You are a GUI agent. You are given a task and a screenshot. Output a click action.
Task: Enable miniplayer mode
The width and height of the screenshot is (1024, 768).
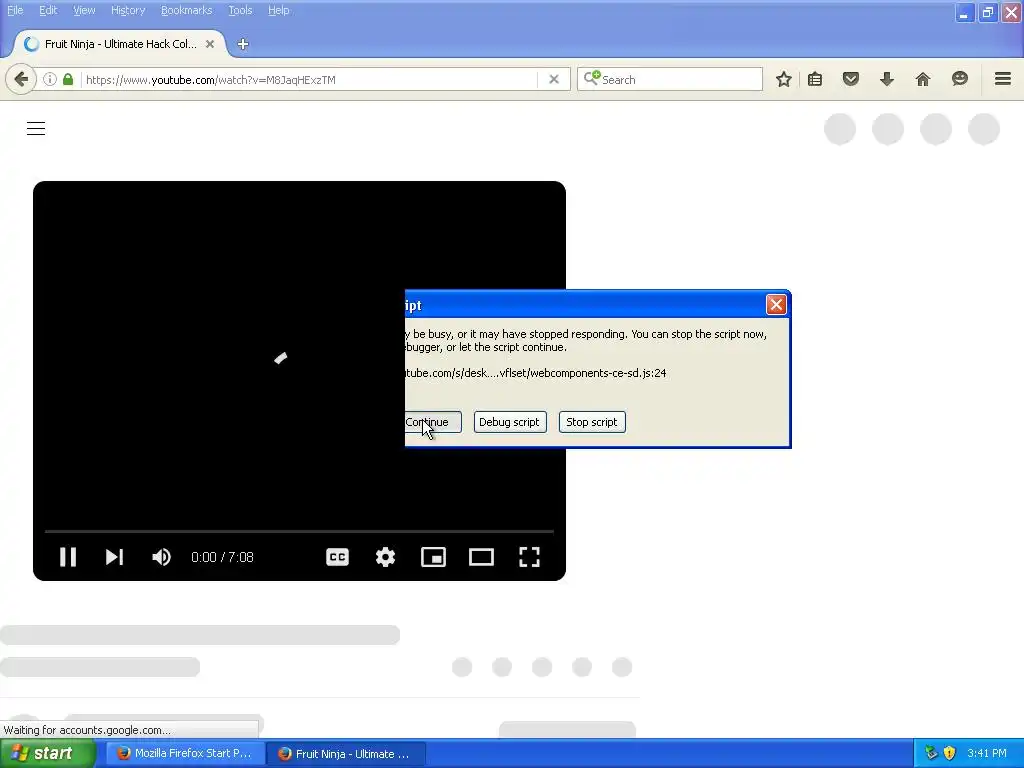(433, 557)
